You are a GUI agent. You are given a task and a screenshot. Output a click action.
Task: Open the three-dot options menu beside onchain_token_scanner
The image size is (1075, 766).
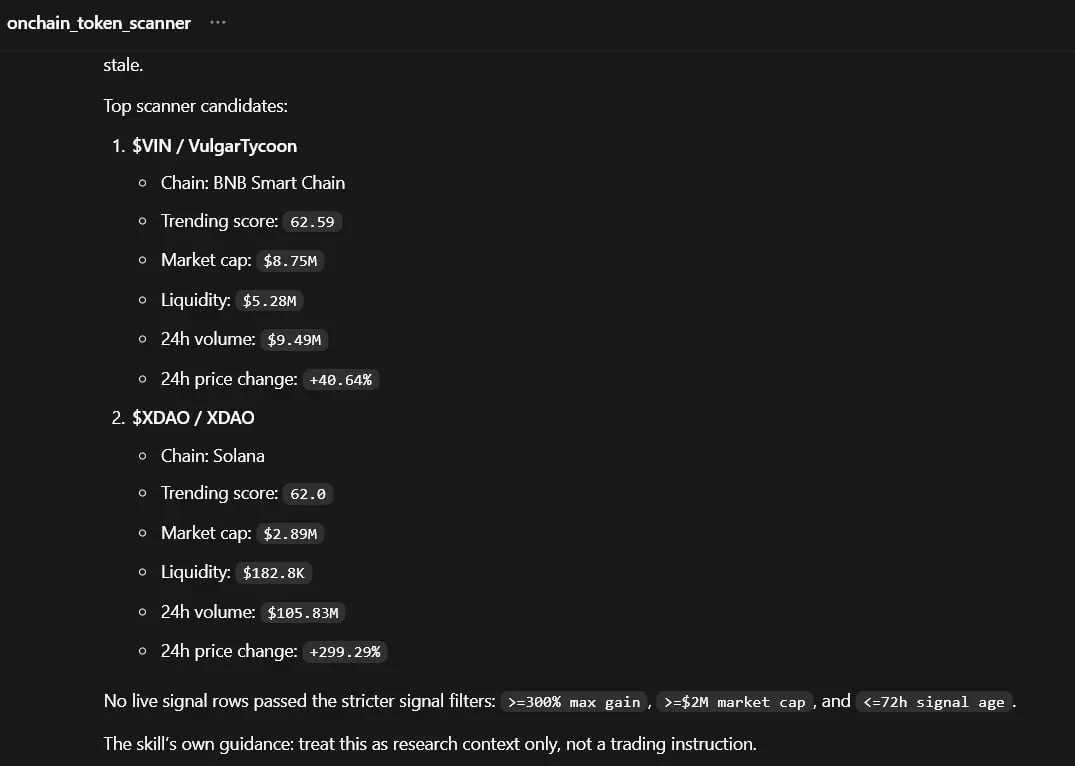click(217, 23)
